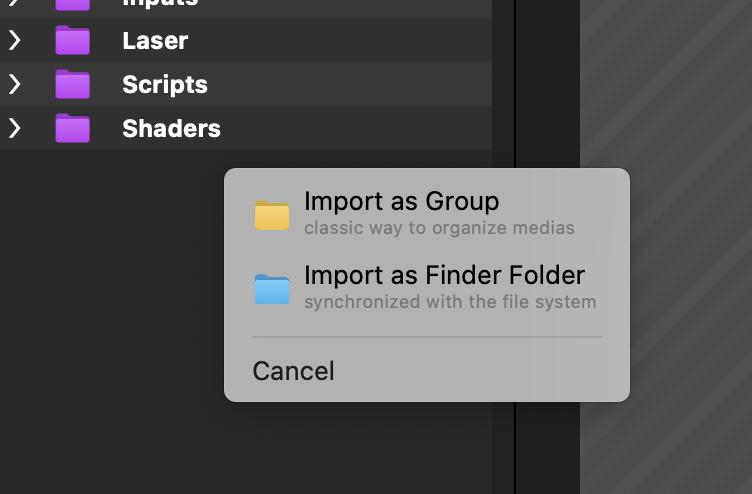Click the purple Laser folder icon
752x494 pixels.
pyautogui.click(x=72, y=40)
